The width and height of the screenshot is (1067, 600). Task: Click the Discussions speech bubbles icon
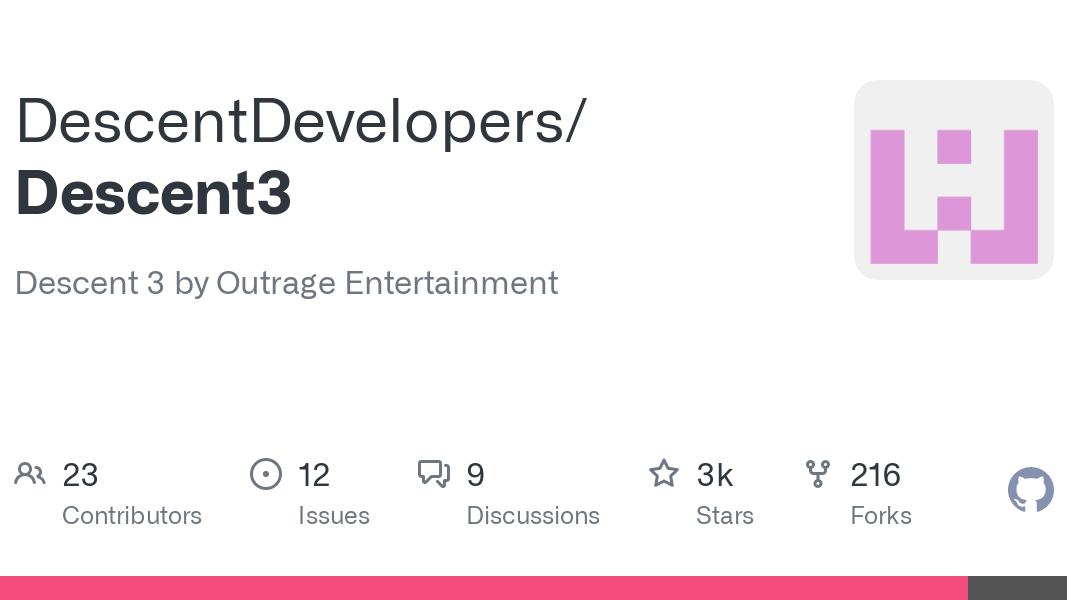click(434, 474)
